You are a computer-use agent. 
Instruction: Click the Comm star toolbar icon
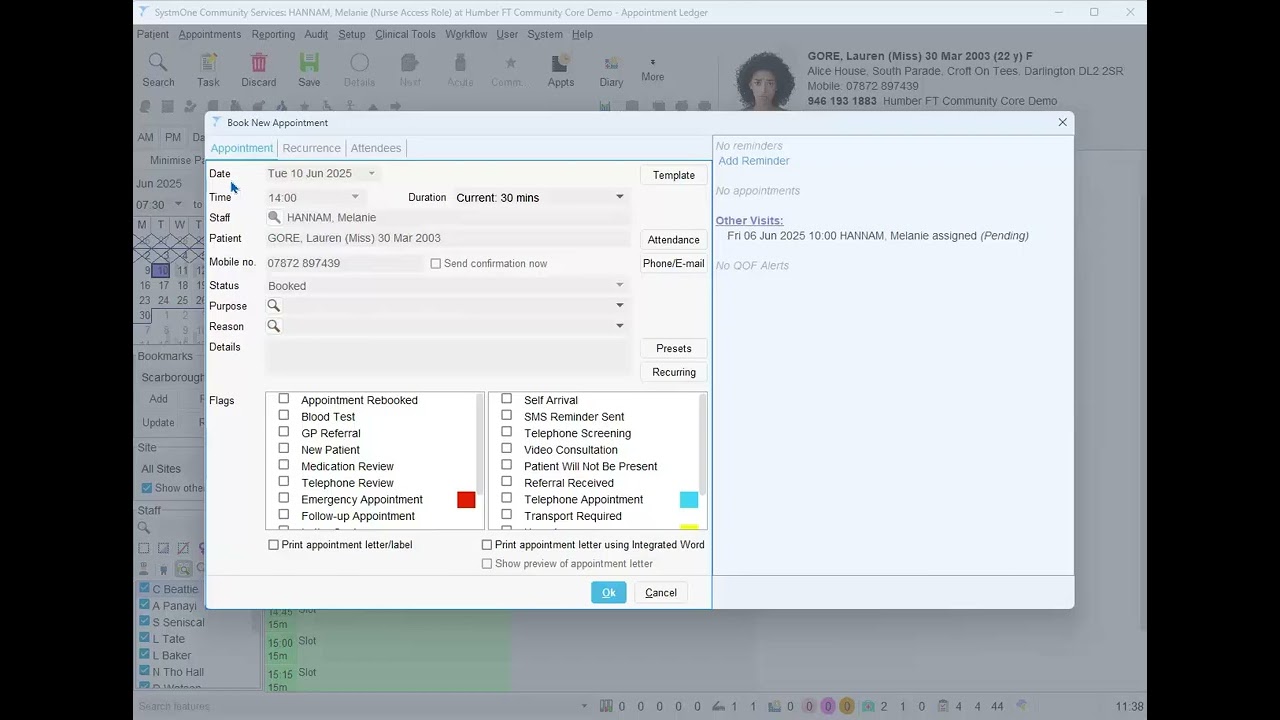pyautogui.click(x=506, y=70)
